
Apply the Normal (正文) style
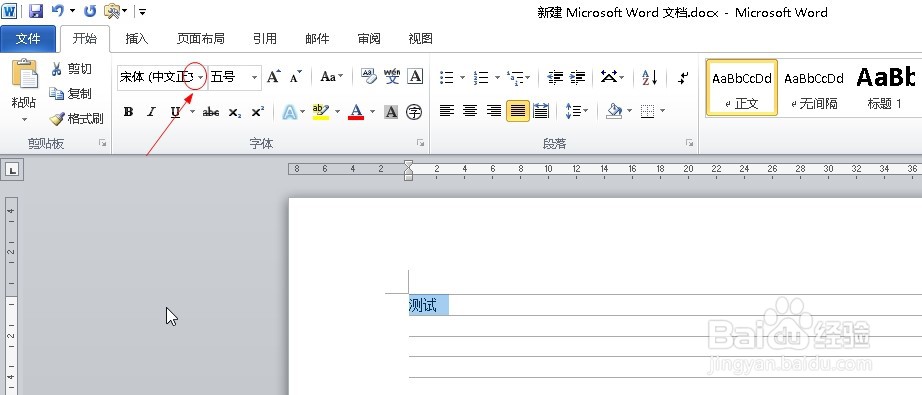coord(741,87)
